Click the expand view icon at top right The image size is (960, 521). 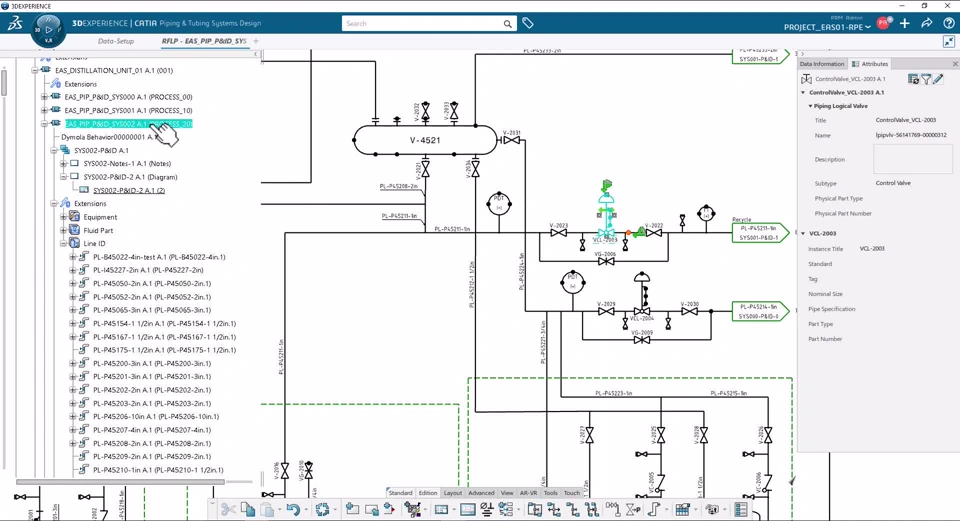pyautogui.click(x=949, y=42)
